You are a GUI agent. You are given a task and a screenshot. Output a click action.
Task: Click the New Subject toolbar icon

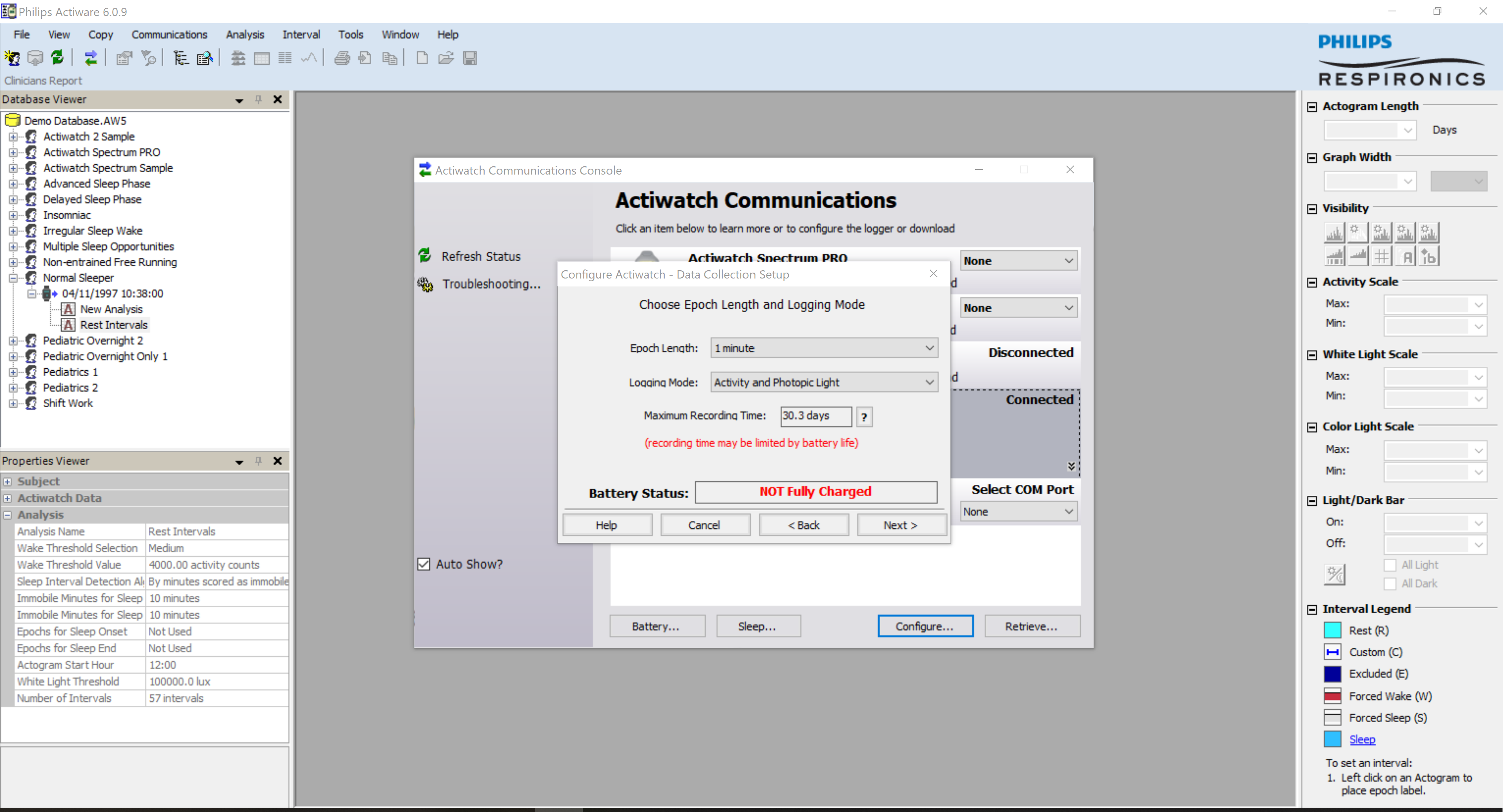(12, 58)
